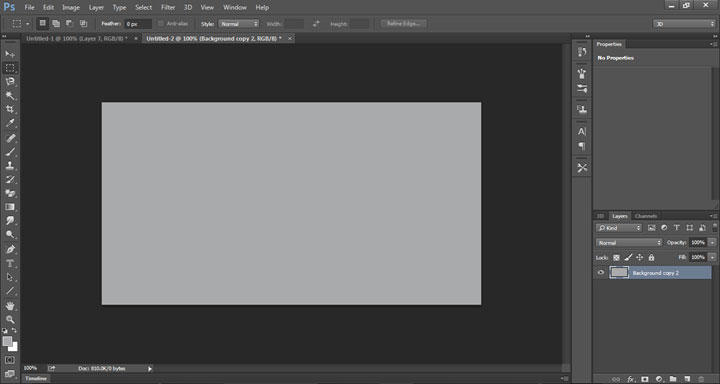
Task: Toggle Lock position
Action: [640, 258]
